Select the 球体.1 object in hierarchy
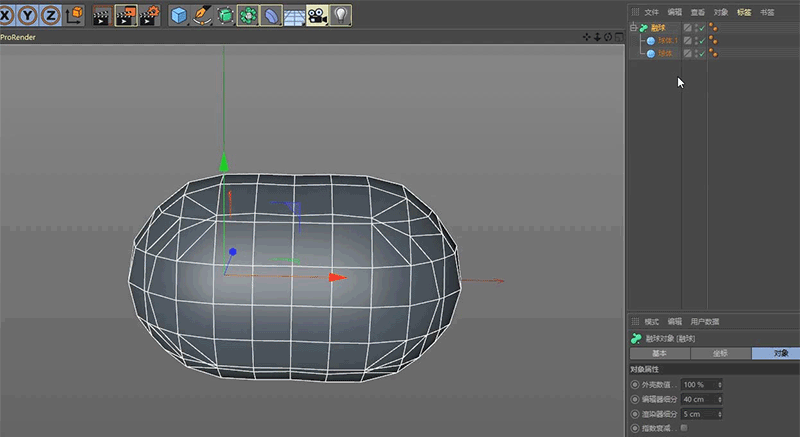The image size is (800, 437). [668, 41]
